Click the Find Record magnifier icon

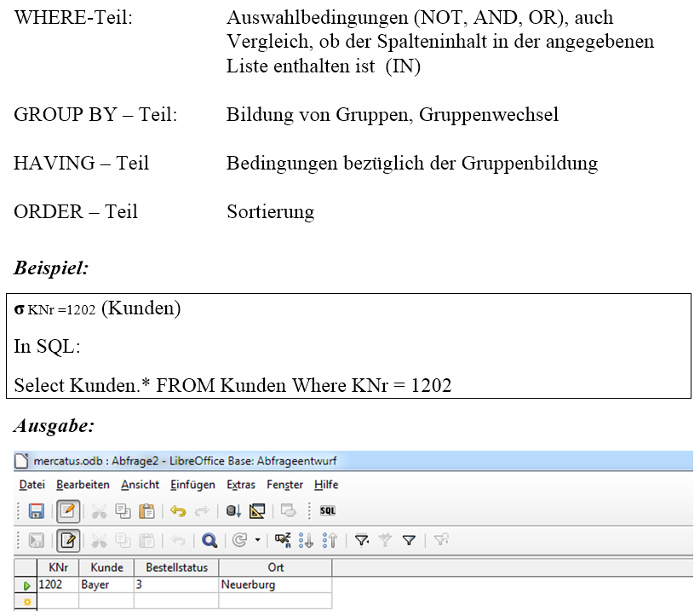coord(209,541)
